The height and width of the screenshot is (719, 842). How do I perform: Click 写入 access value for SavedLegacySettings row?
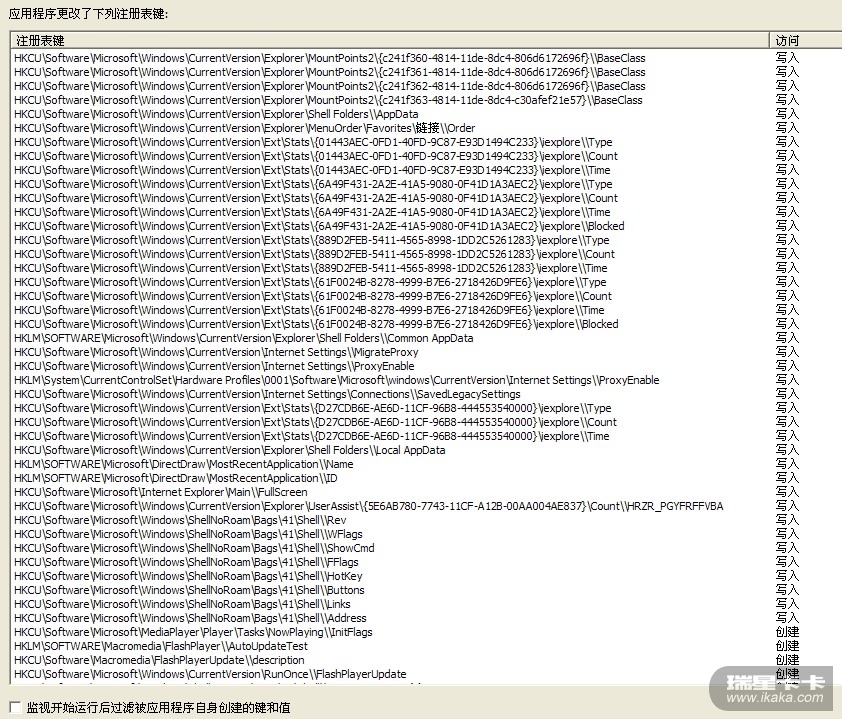tap(787, 394)
